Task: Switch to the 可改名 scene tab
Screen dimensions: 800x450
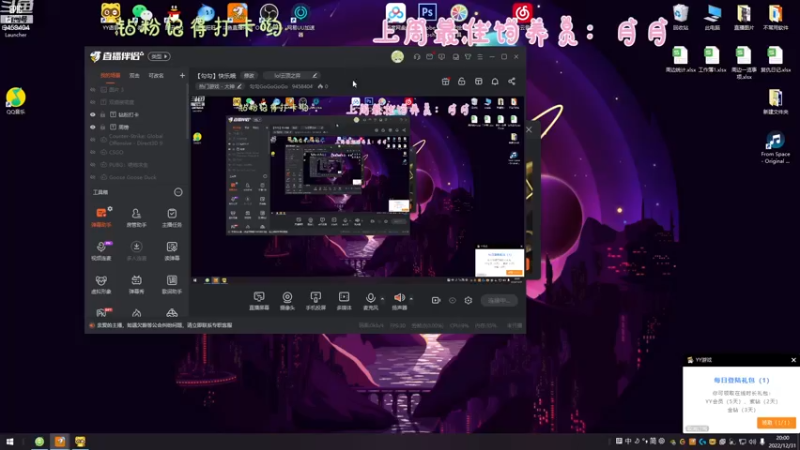Action: (x=156, y=76)
